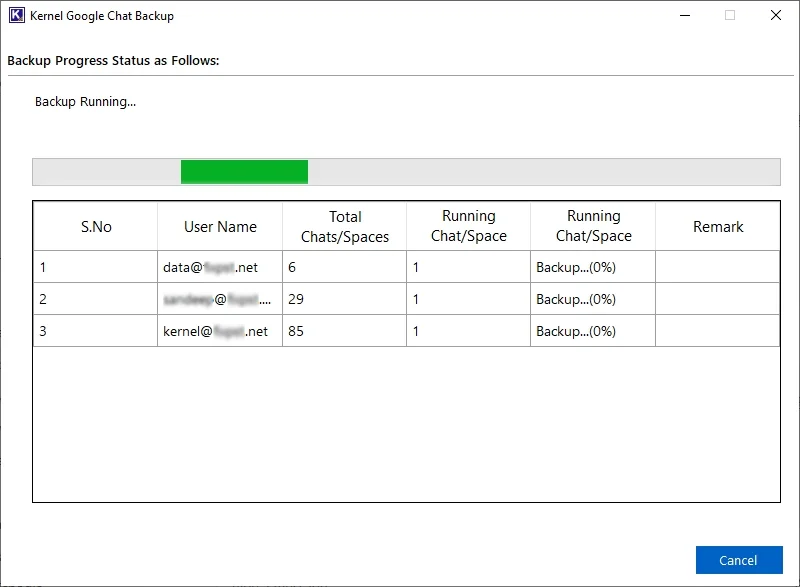Click the Running Chat/Space value 1 for data@
Screen dimensions: 800x587
(x=468, y=267)
